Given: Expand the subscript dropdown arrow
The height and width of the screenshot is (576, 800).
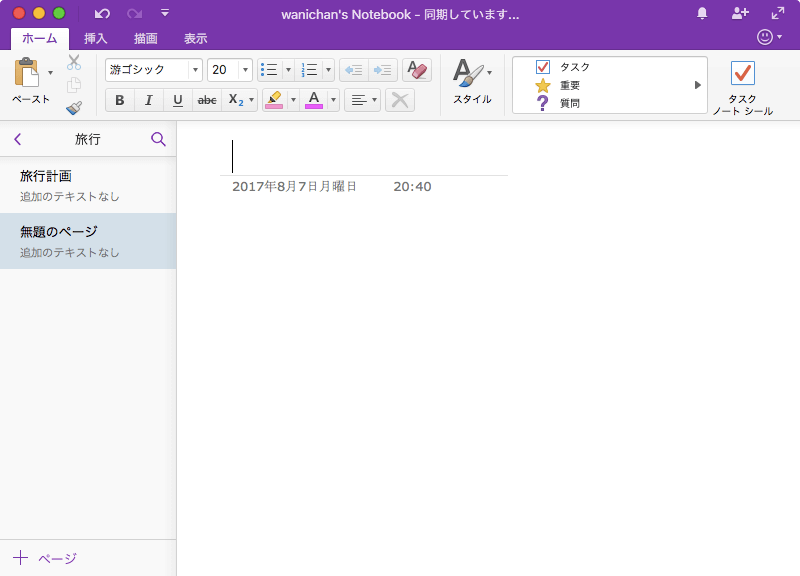Looking at the screenshot, I should [x=252, y=100].
